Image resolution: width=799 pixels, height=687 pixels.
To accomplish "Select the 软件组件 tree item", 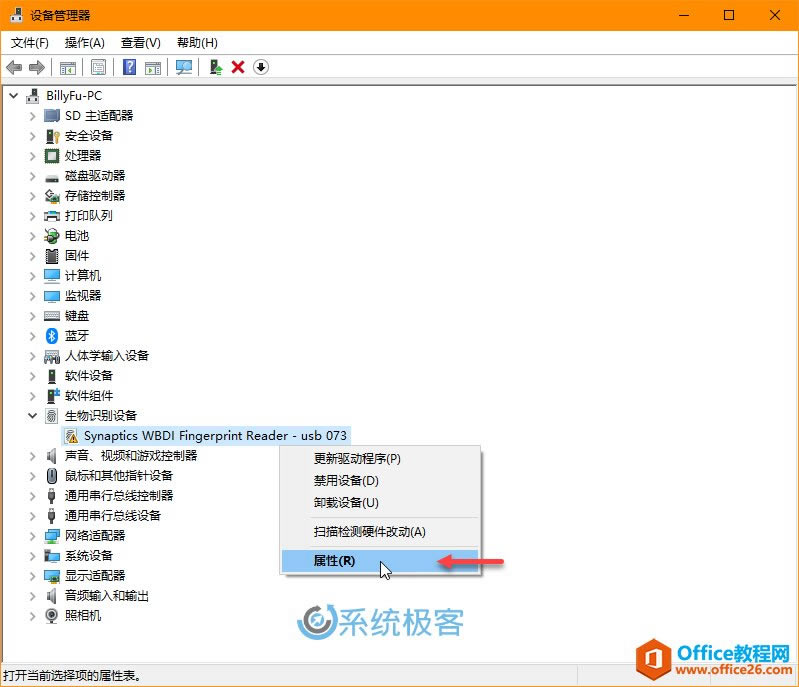I will click(89, 396).
